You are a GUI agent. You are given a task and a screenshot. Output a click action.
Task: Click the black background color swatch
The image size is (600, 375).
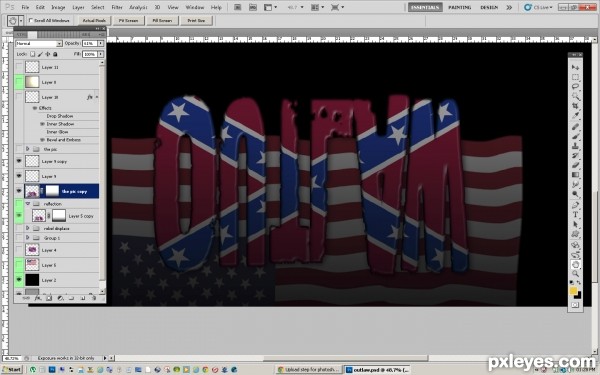pos(578,295)
